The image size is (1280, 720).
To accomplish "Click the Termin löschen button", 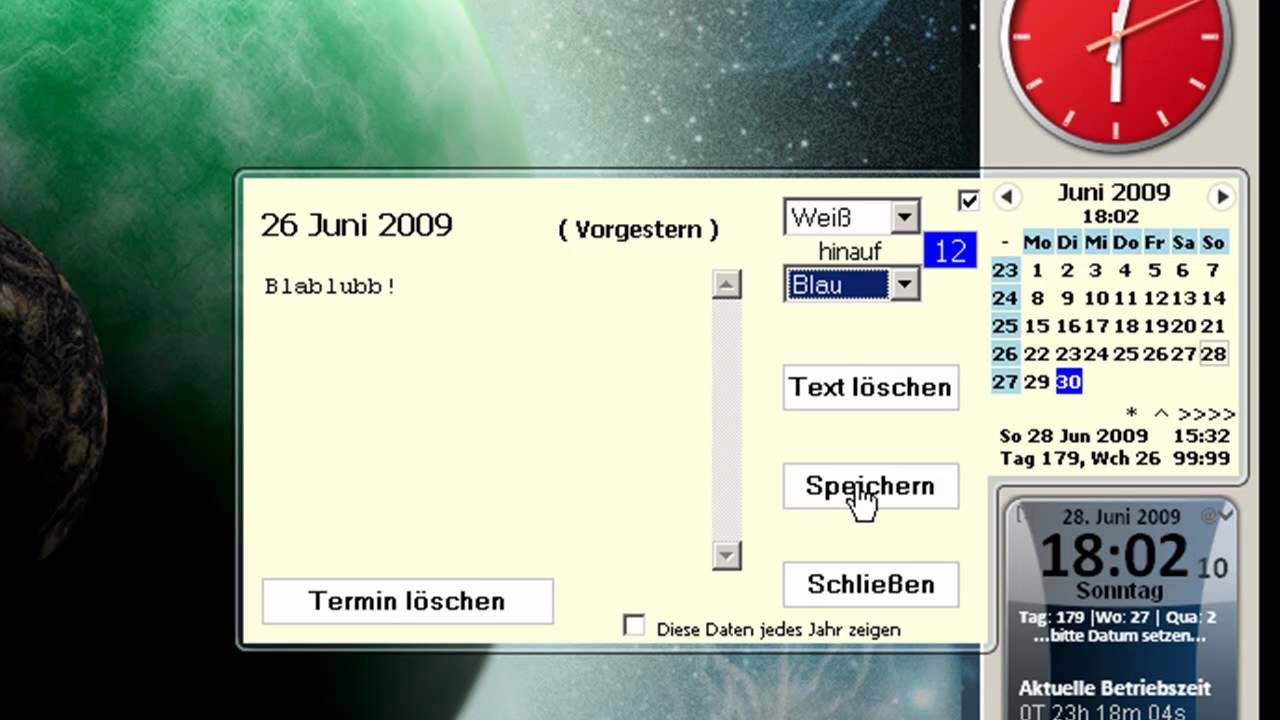I will 407,601.
